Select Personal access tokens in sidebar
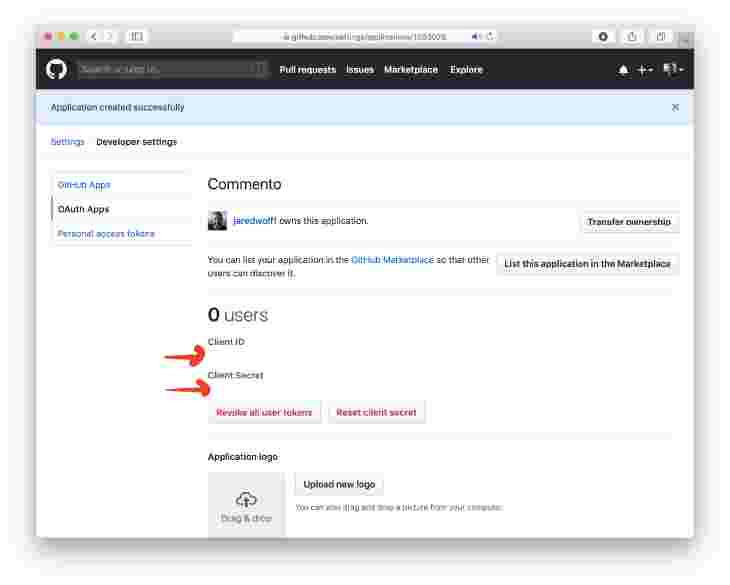 coord(106,233)
